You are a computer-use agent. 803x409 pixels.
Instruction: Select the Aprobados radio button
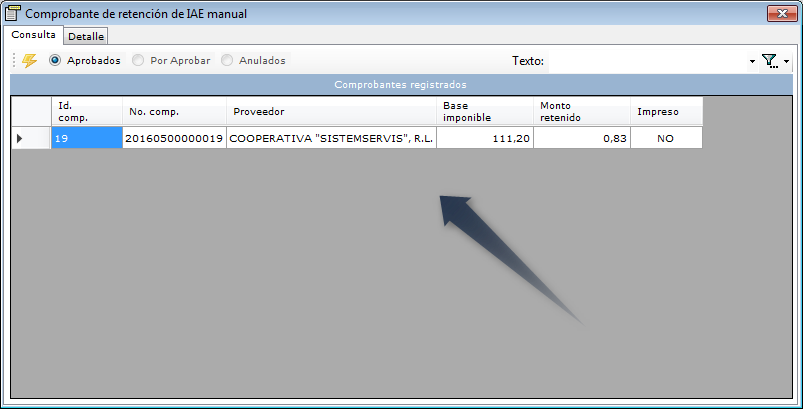[x=55, y=60]
